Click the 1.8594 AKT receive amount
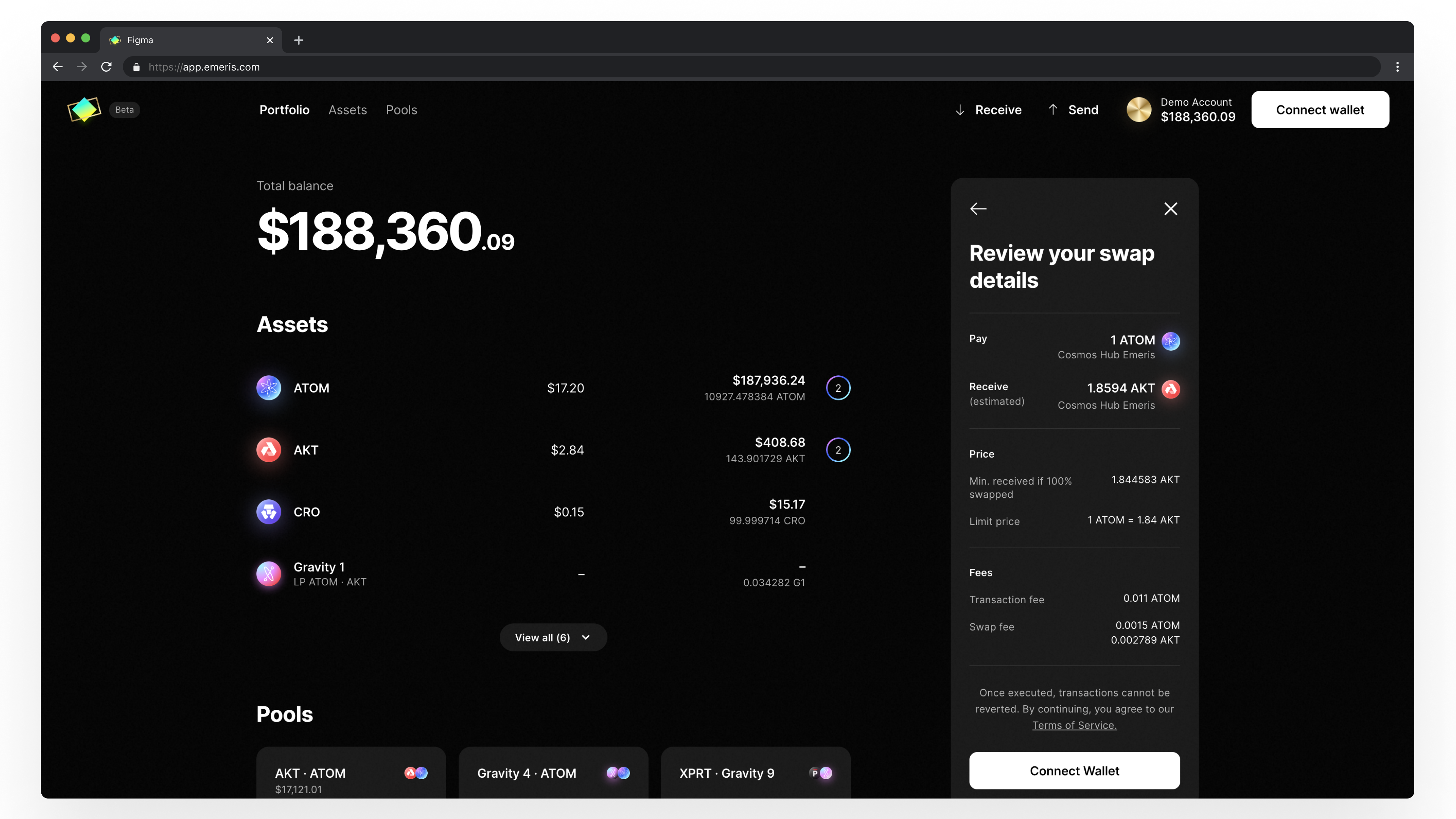 pyautogui.click(x=1120, y=388)
